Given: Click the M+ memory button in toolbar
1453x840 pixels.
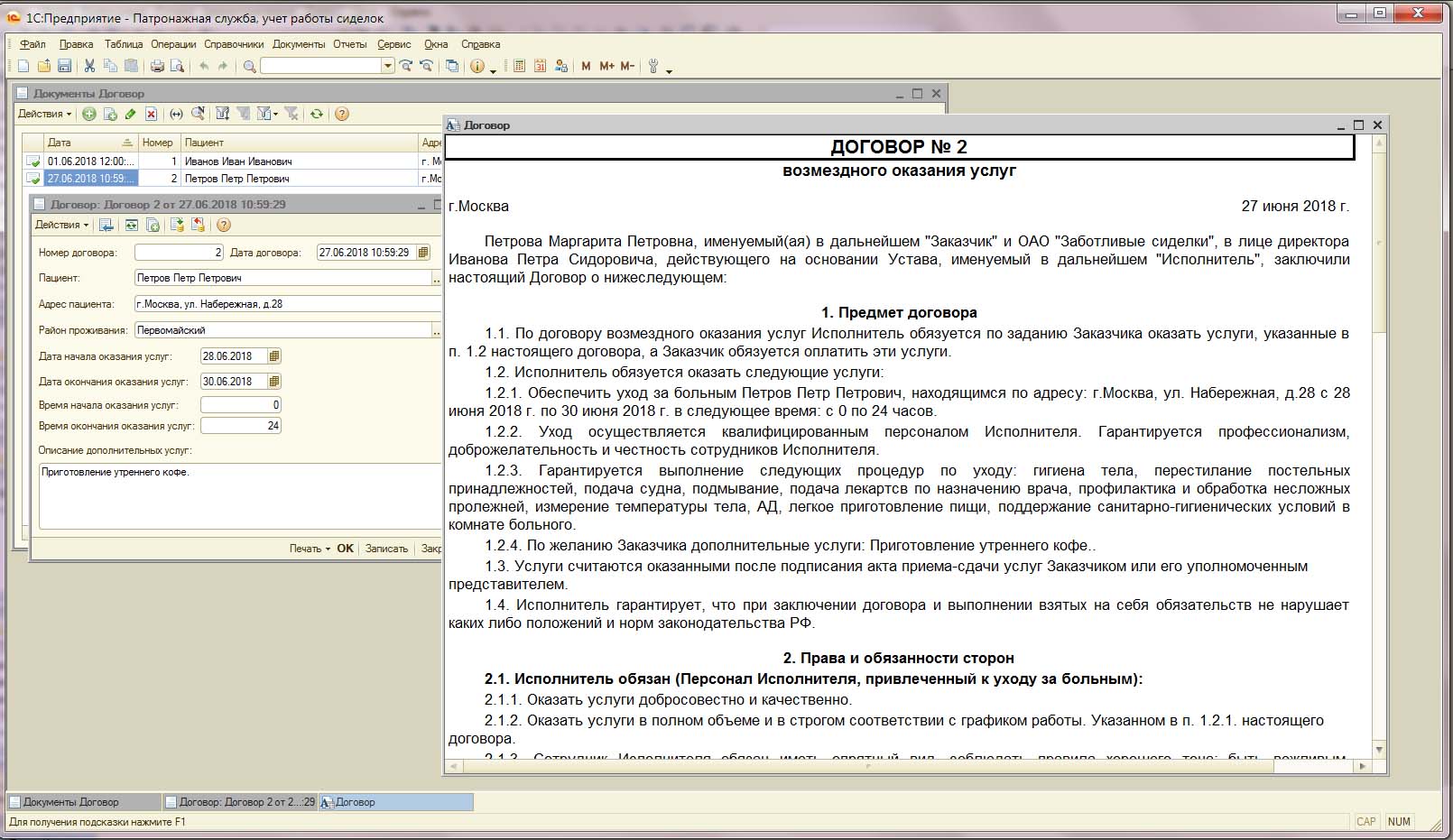Looking at the screenshot, I should [x=606, y=66].
